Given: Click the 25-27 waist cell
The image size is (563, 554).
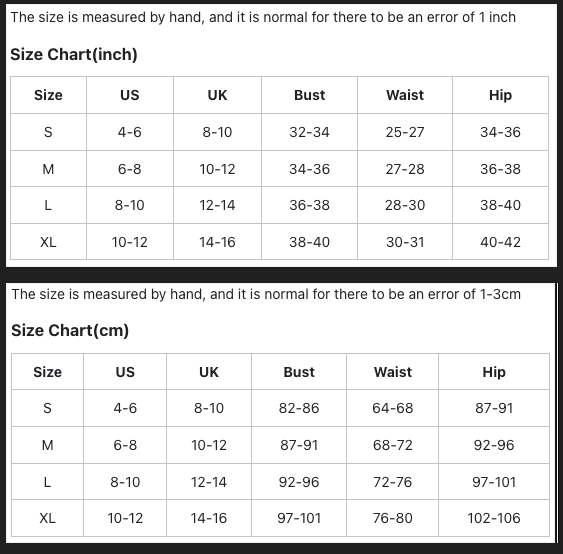Looking at the screenshot, I should tap(405, 132).
